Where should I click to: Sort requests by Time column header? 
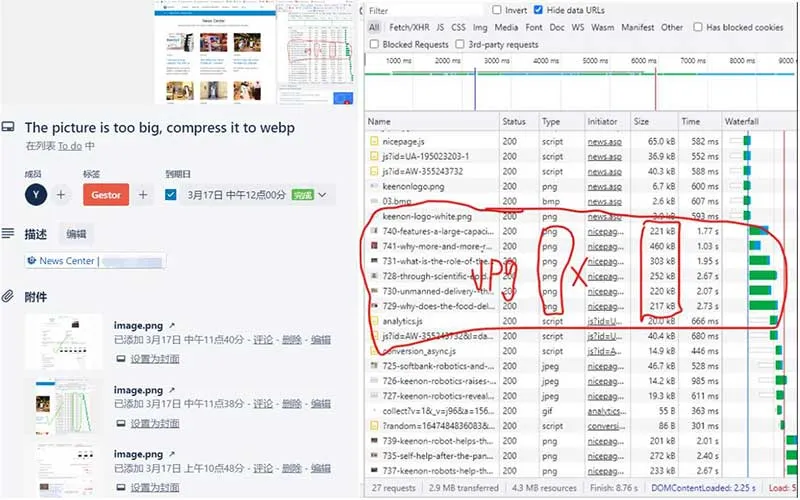tap(690, 121)
